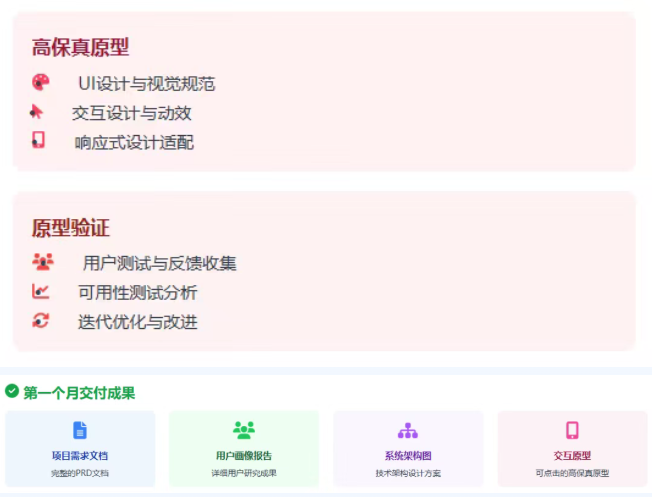Click the users group icon beside 用户测试与反馈收集
The width and height of the screenshot is (652, 497).
[42, 262]
